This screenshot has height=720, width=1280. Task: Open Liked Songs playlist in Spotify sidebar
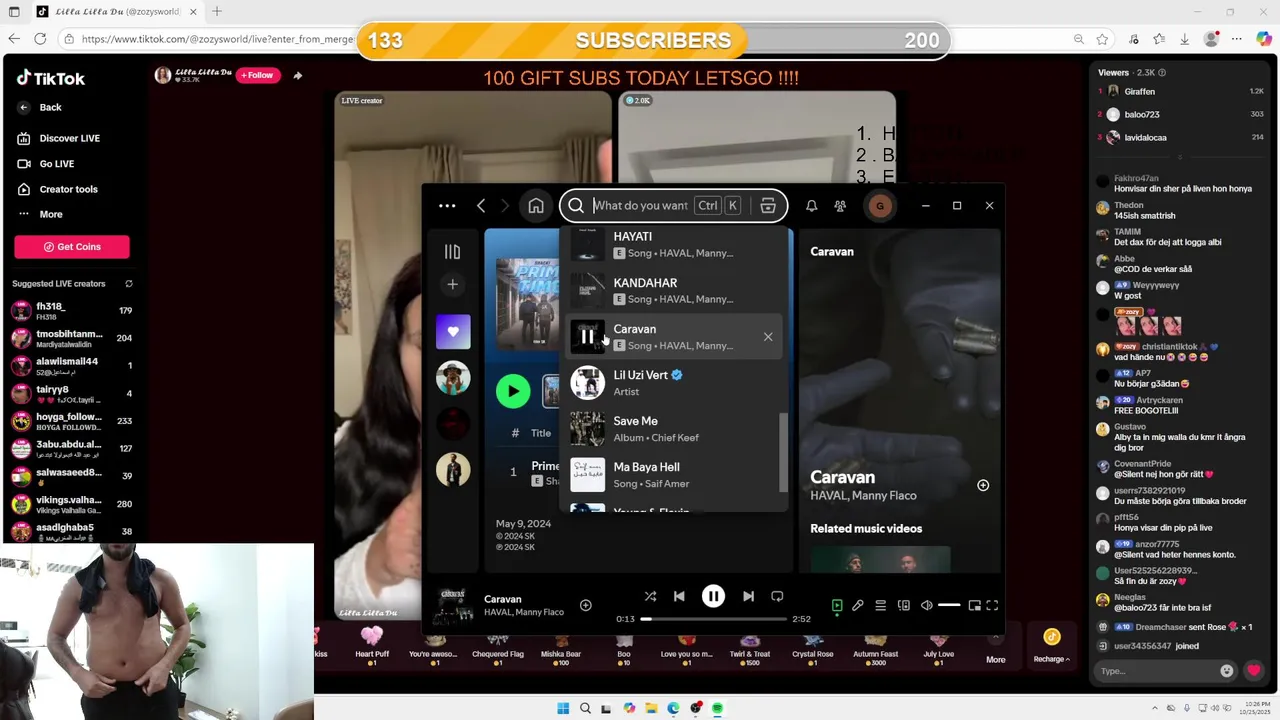pos(453,331)
